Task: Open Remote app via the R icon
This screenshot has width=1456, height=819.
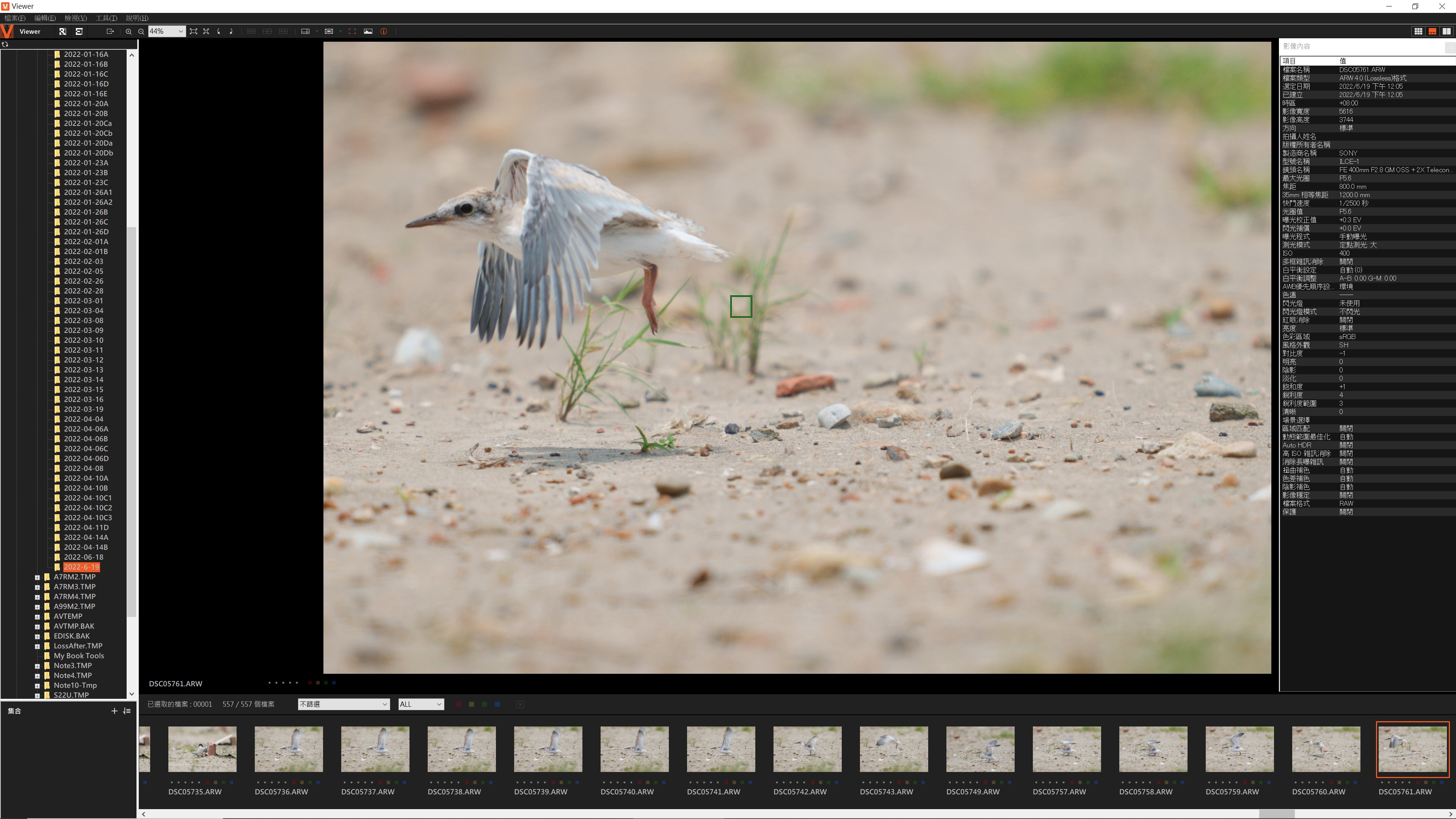Action: point(63,31)
